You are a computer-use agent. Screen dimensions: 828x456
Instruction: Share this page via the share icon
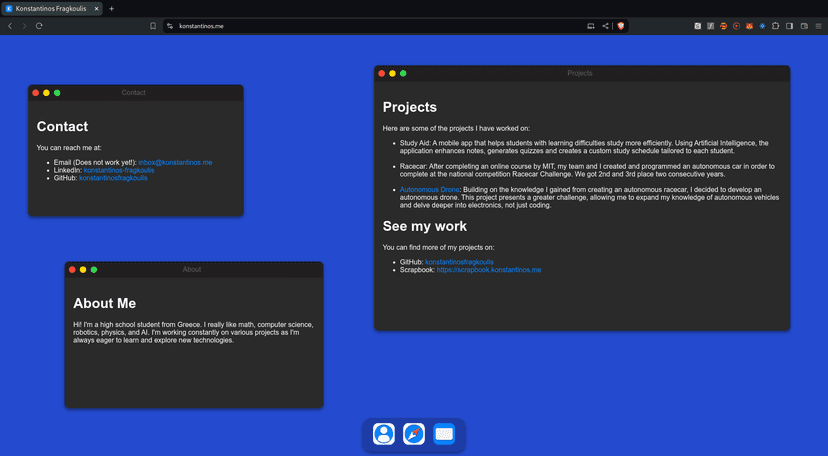(605, 26)
